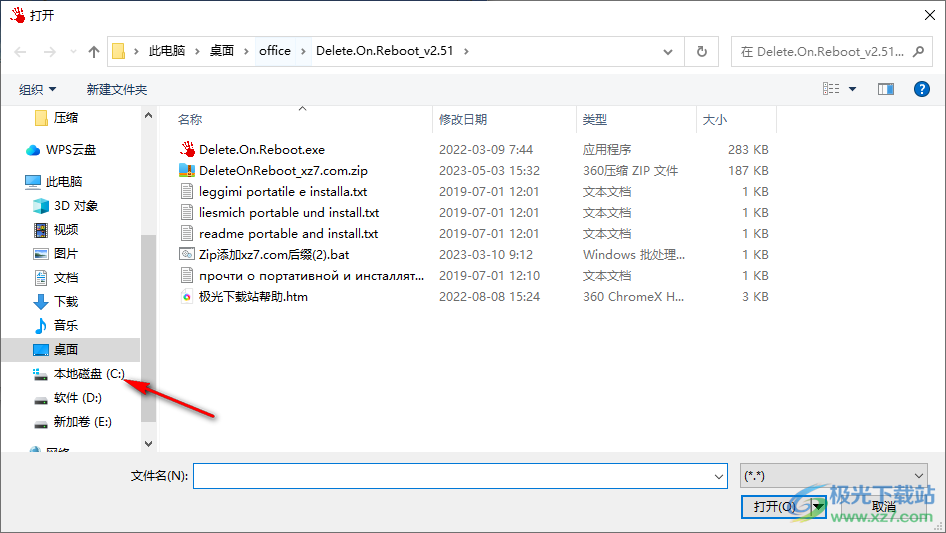The width and height of the screenshot is (946, 533).
Task: Close the 打开 dialog window
Action: point(930,14)
